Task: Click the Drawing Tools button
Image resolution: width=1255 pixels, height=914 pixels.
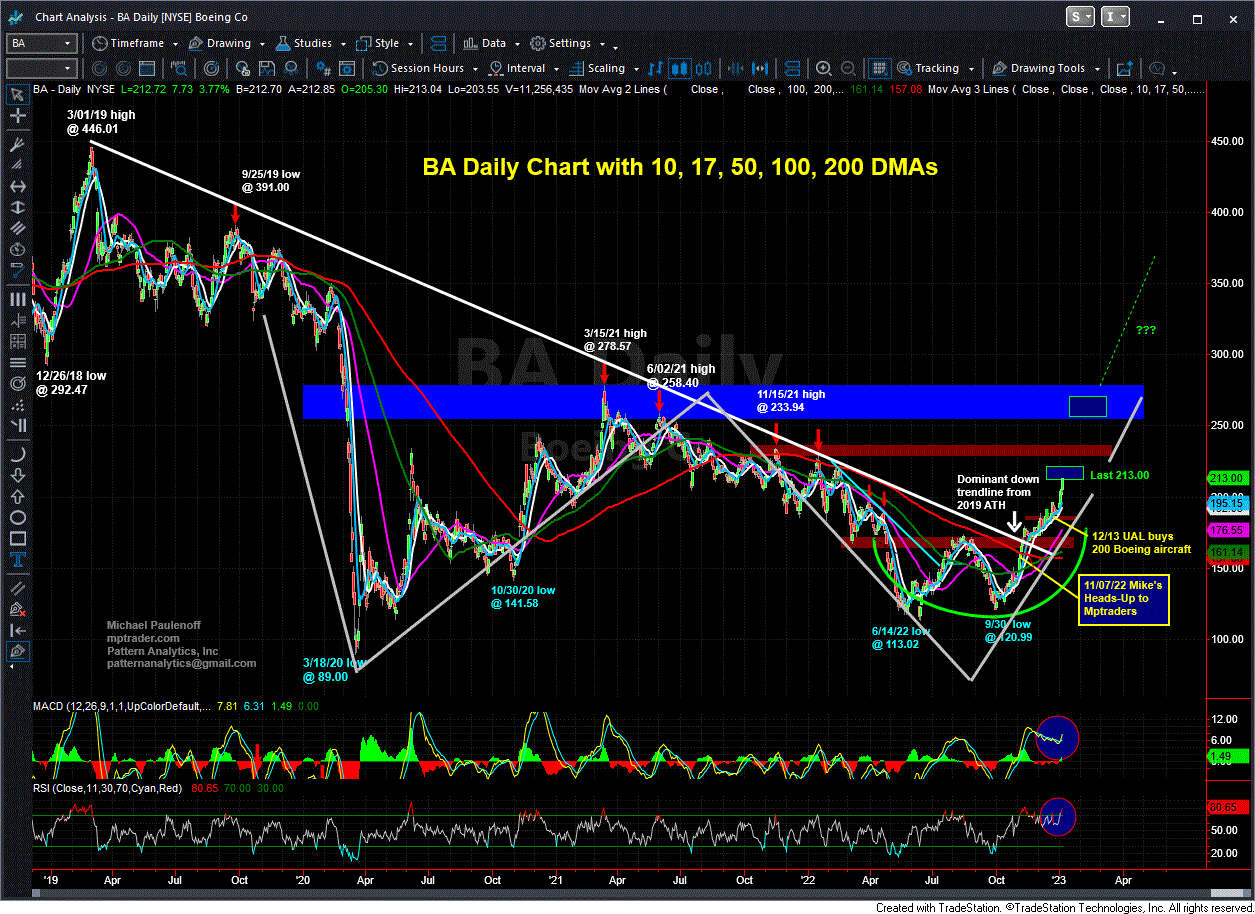Action: [1040, 68]
